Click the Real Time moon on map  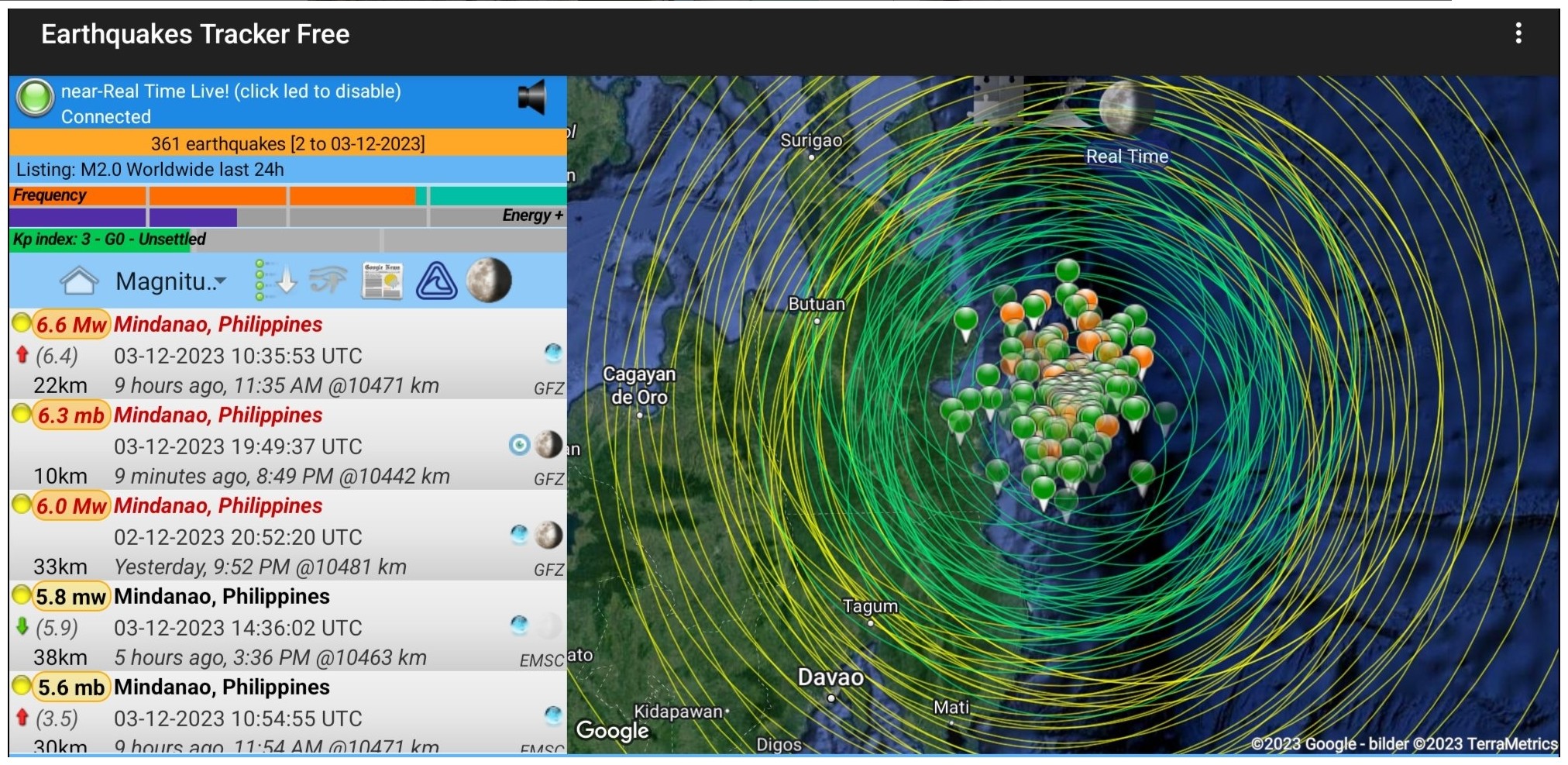1126,109
